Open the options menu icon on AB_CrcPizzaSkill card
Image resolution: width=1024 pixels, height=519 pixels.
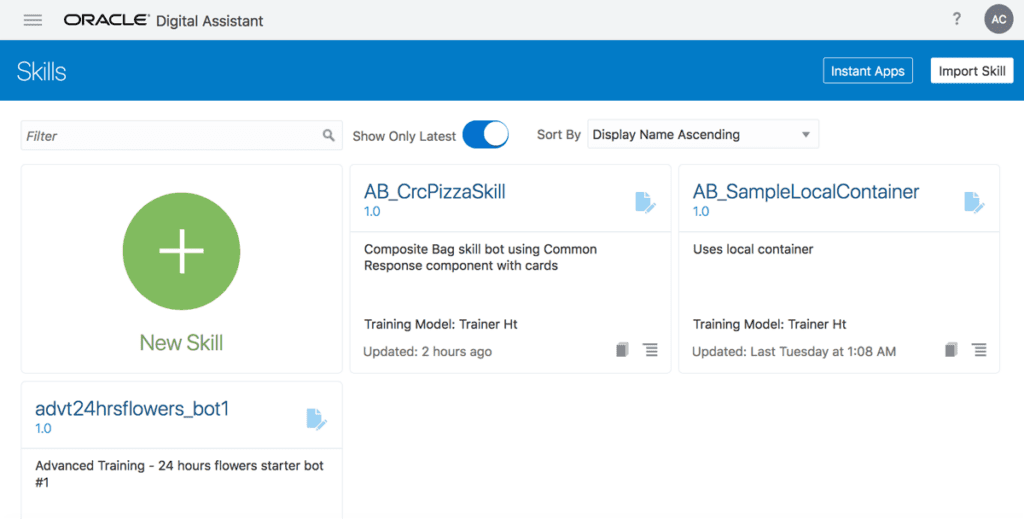tap(650, 350)
